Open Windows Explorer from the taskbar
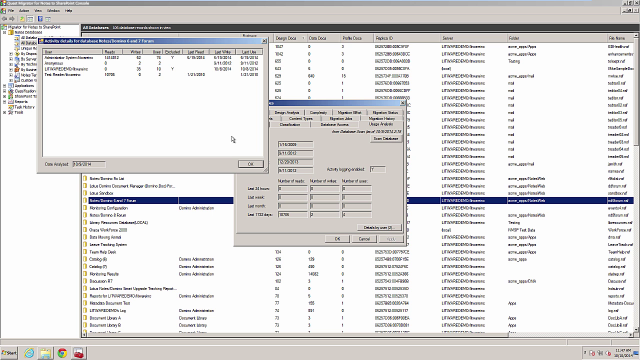 (46, 353)
